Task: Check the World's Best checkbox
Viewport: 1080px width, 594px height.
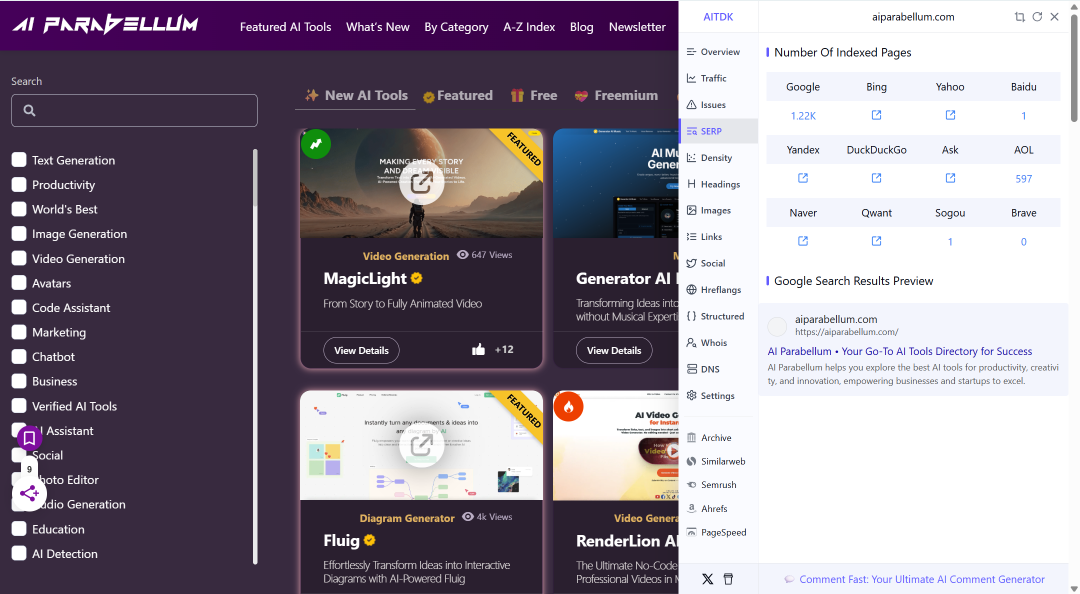Action: coord(19,209)
